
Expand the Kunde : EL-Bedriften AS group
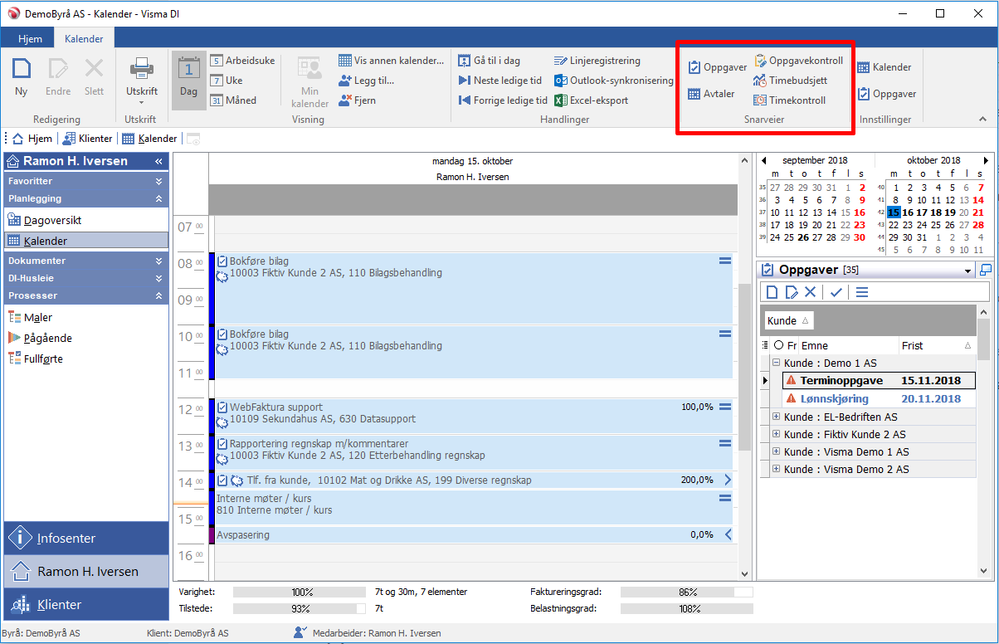point(776,417)
